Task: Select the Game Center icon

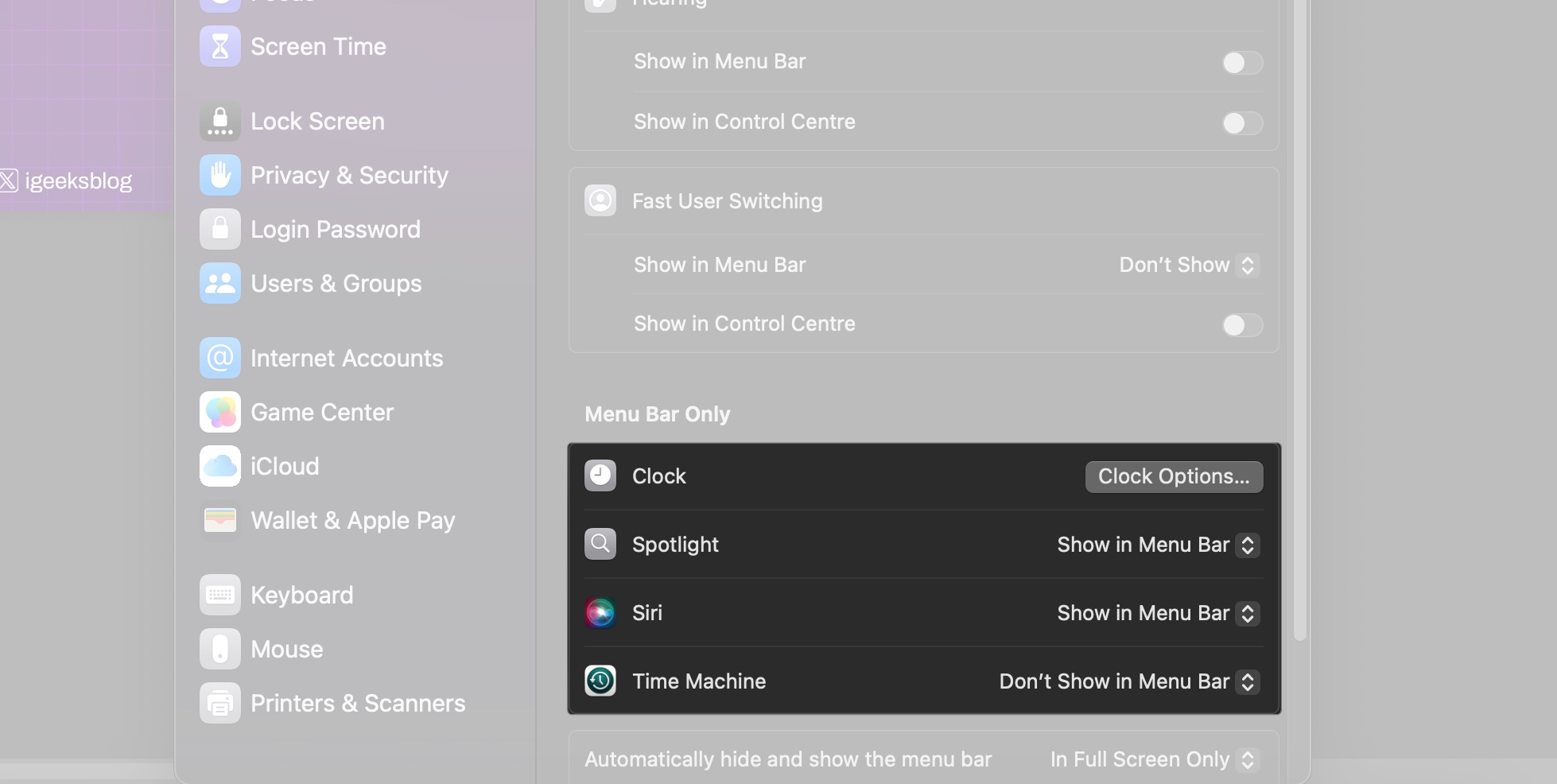Action: pyautogui.click(x=219, y=412)
